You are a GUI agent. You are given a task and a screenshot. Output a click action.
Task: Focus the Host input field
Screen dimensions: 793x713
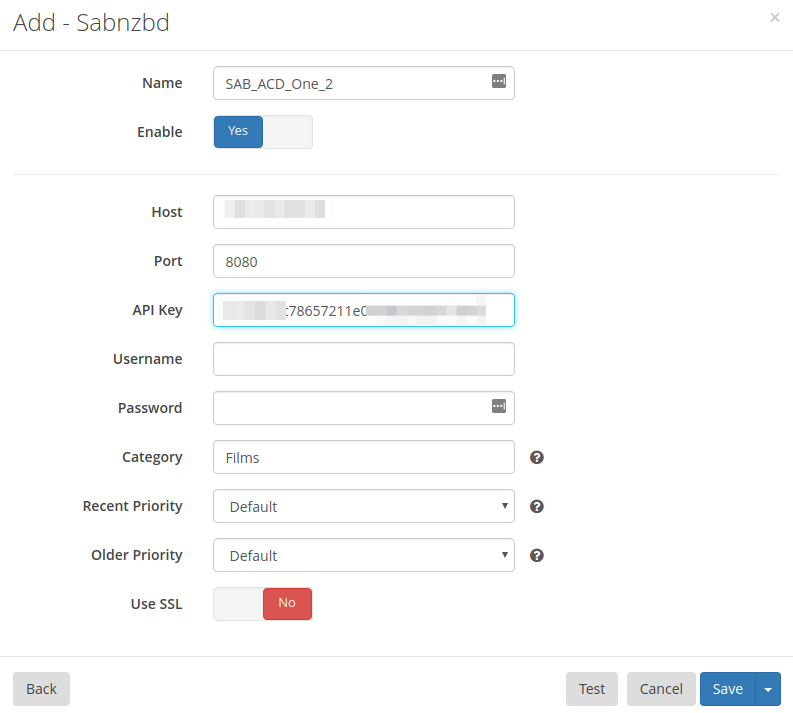(x=364, y=212)
